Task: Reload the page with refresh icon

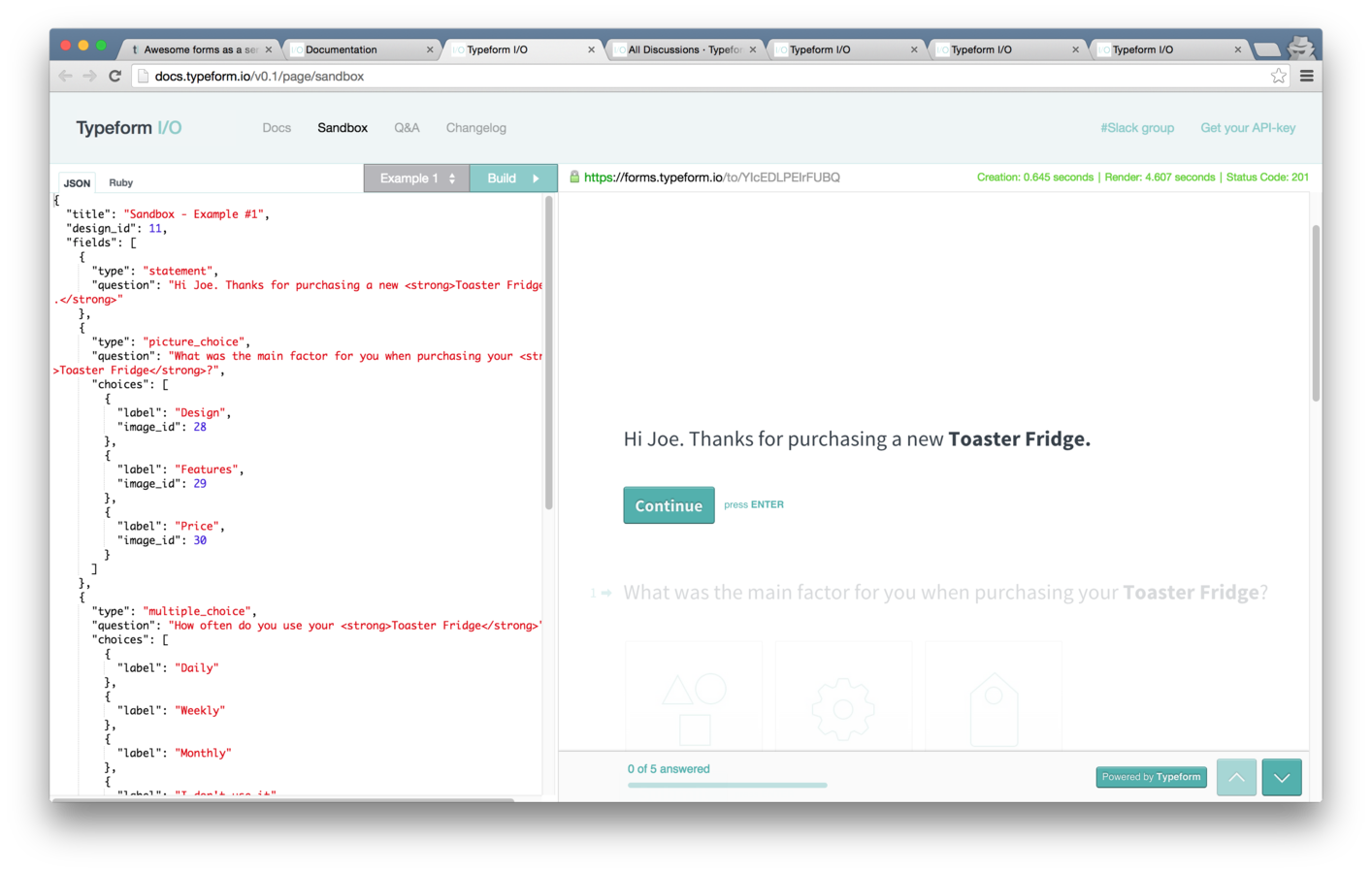Action: (x=114, y=76)
